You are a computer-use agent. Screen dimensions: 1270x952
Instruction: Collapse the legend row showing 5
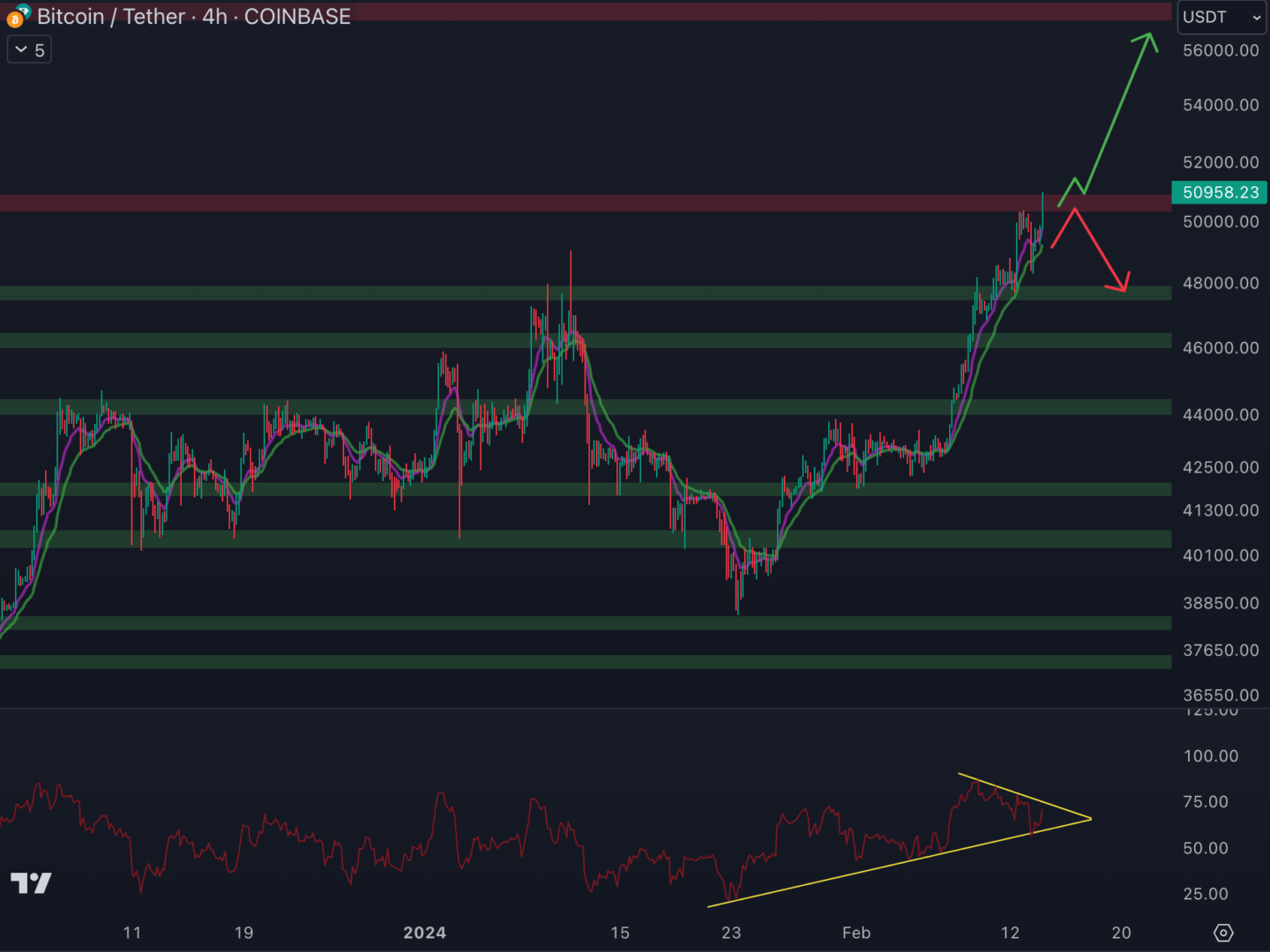39,49
